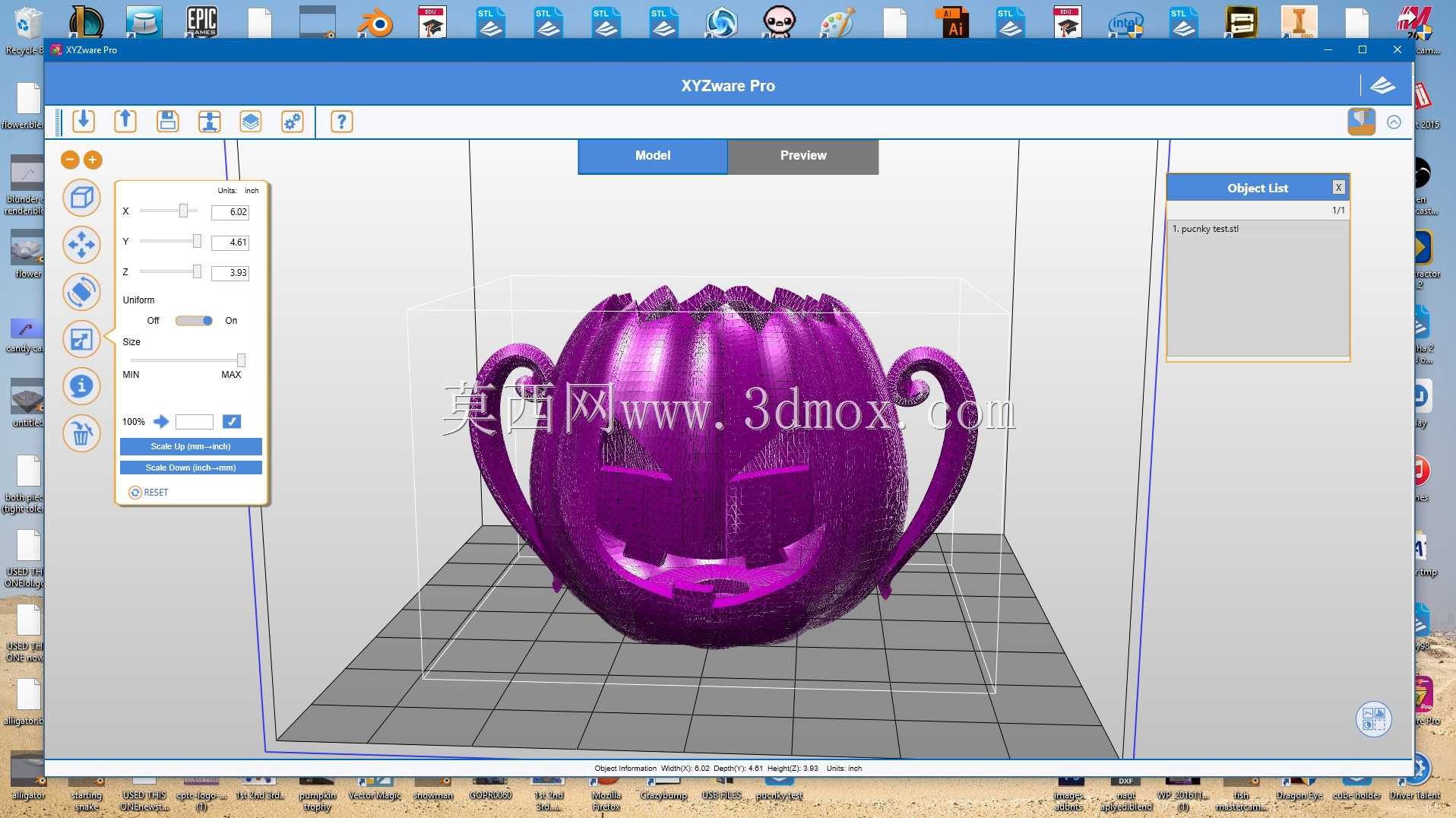Switch to the Model tab
The height and width of the screenshot is (818, 1456).
[x=653, y=156]
